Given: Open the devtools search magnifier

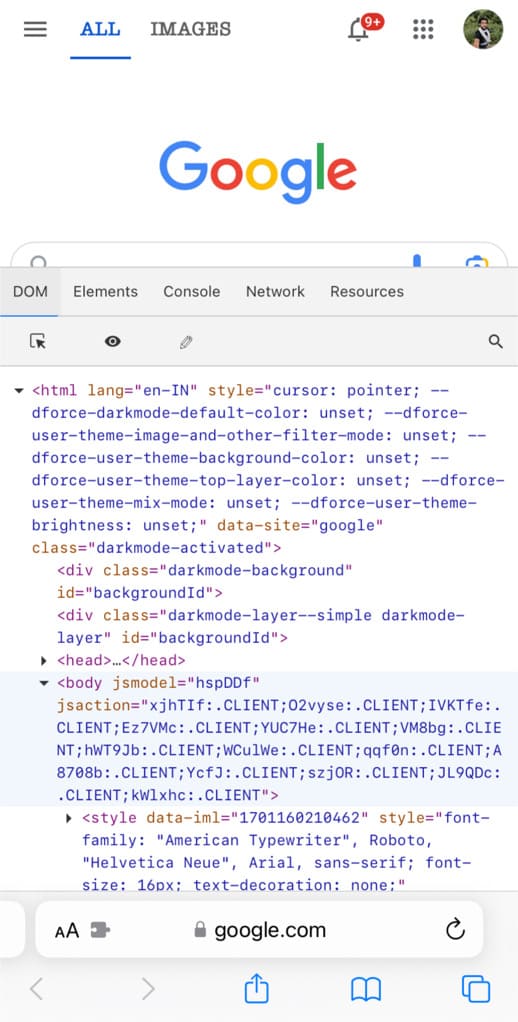Looking at the screenshot, I should pyautogui.click(x=496, y=341).
